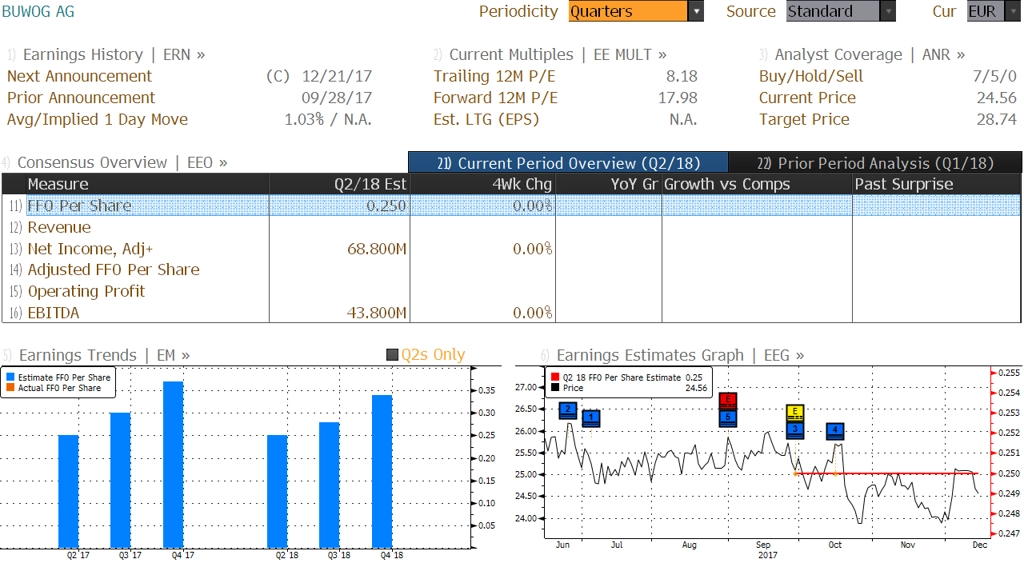Click the blue marker 3 on graph
This screenshot has height=563, width=1024.
coord(795,429)
